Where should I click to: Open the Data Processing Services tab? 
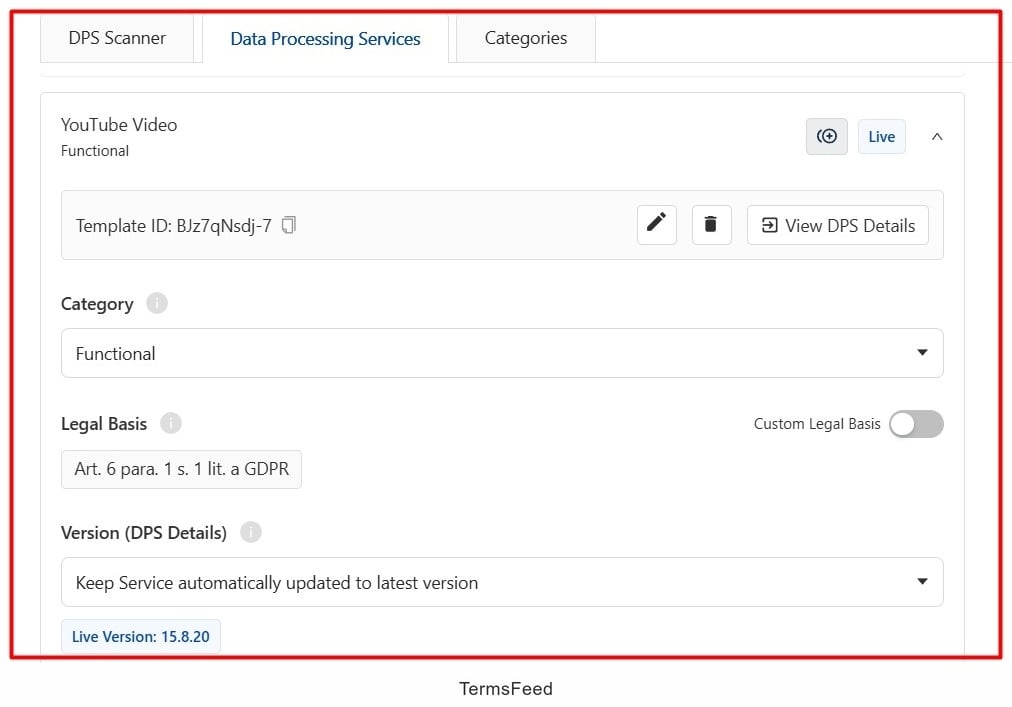(x=325, y=39)
